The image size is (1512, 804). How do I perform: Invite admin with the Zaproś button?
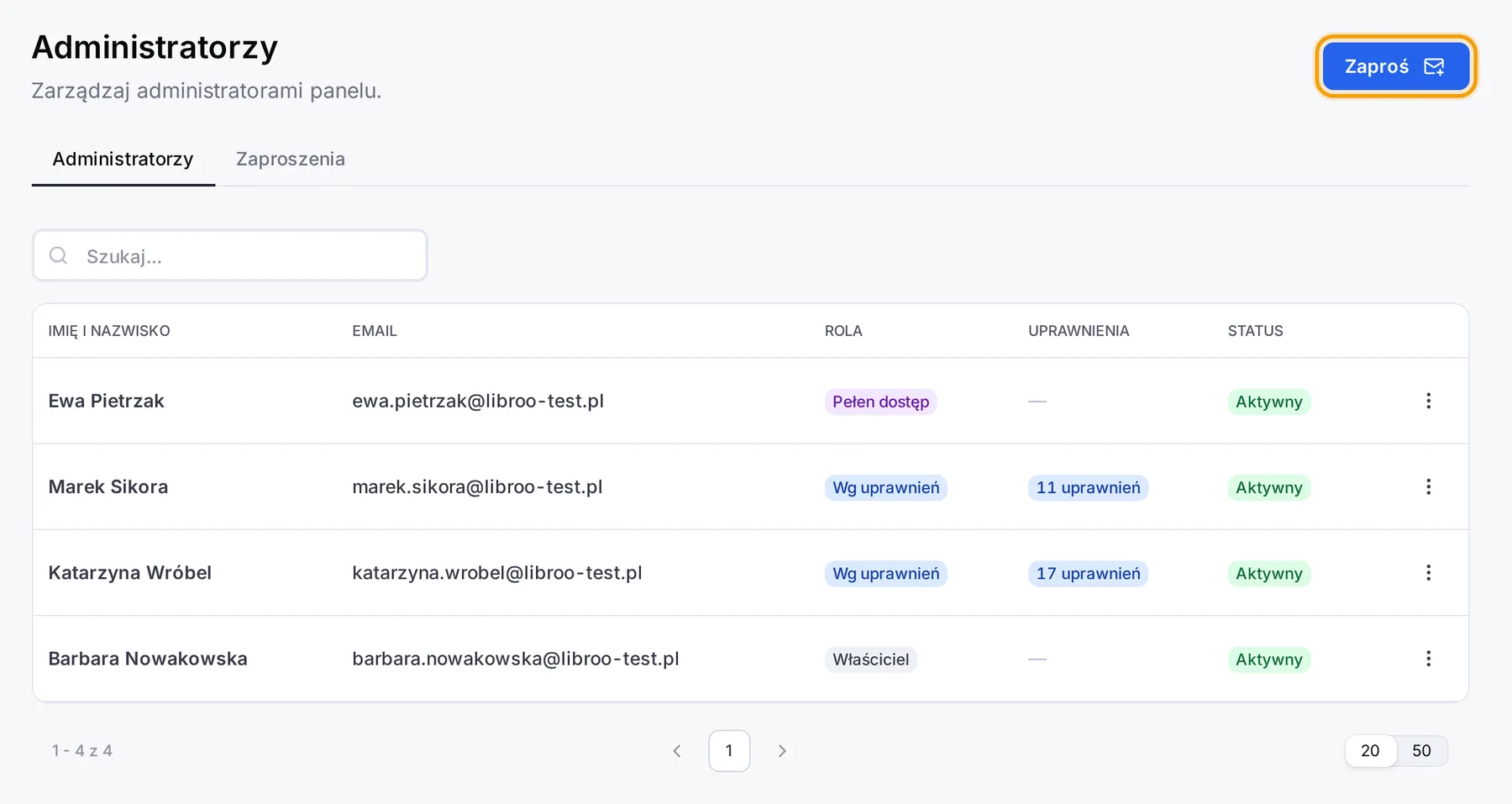tap(1395, 66)
